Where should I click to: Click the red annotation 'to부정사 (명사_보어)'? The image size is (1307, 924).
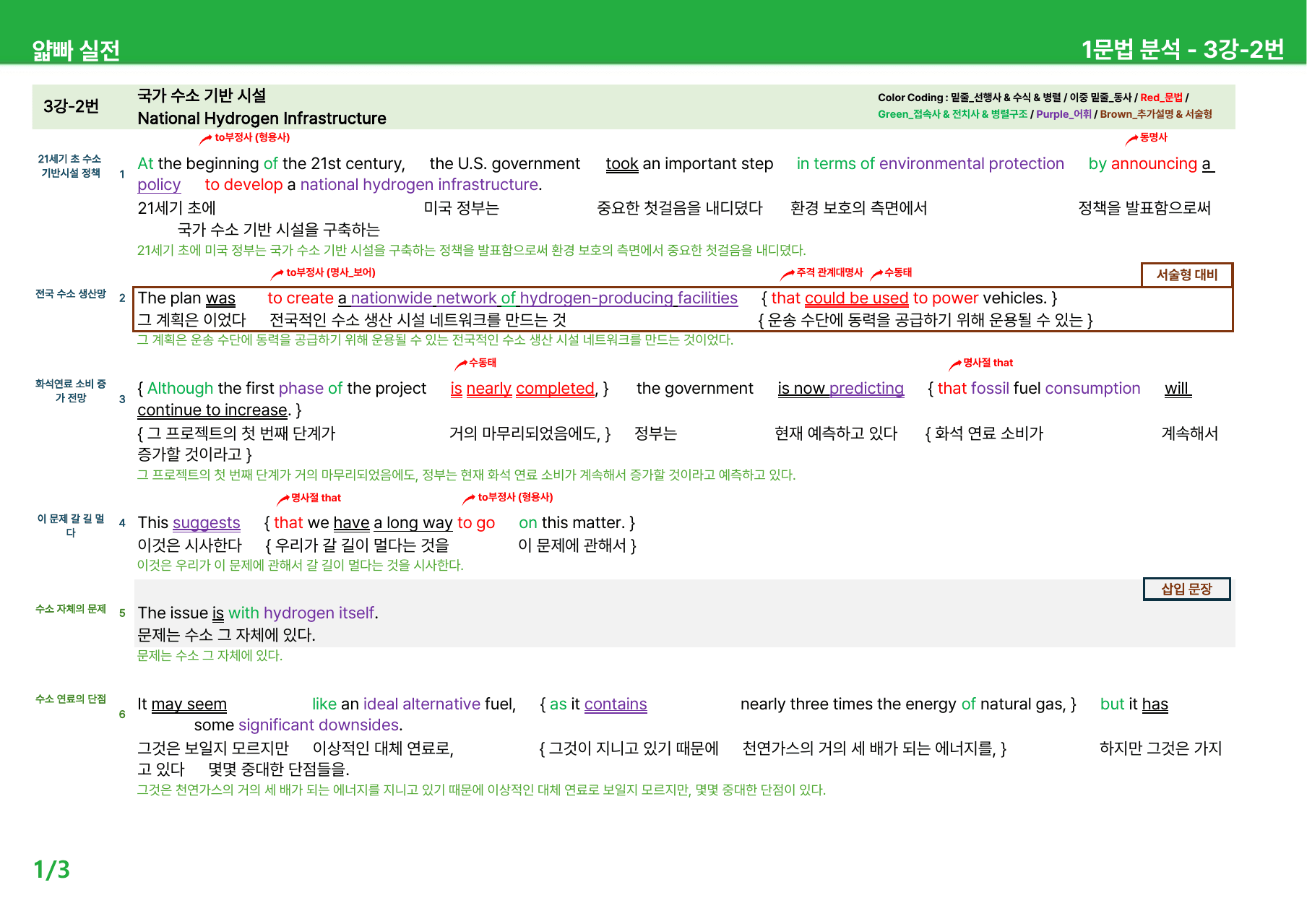[330, 272]
